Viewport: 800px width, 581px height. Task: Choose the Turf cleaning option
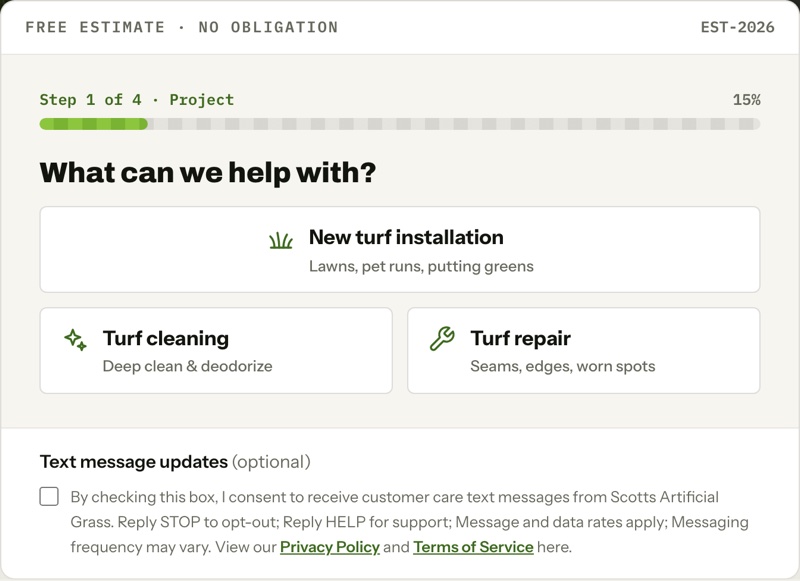tap(216, 350)
